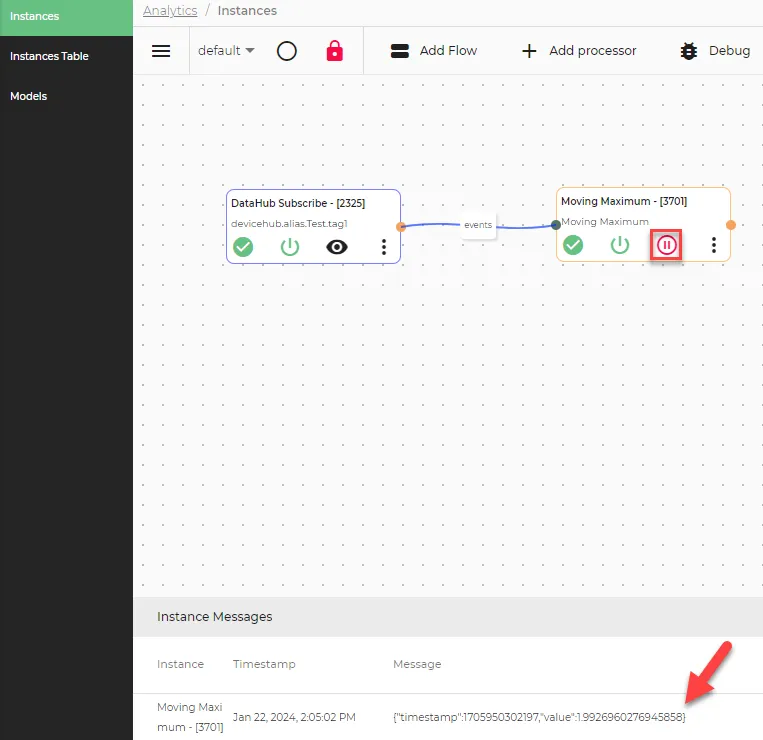Image resolution: width=763 pixels, height=740 pixels.
Task: Toggle power on Moving Maximum node
Action: [x=619, y=245]
